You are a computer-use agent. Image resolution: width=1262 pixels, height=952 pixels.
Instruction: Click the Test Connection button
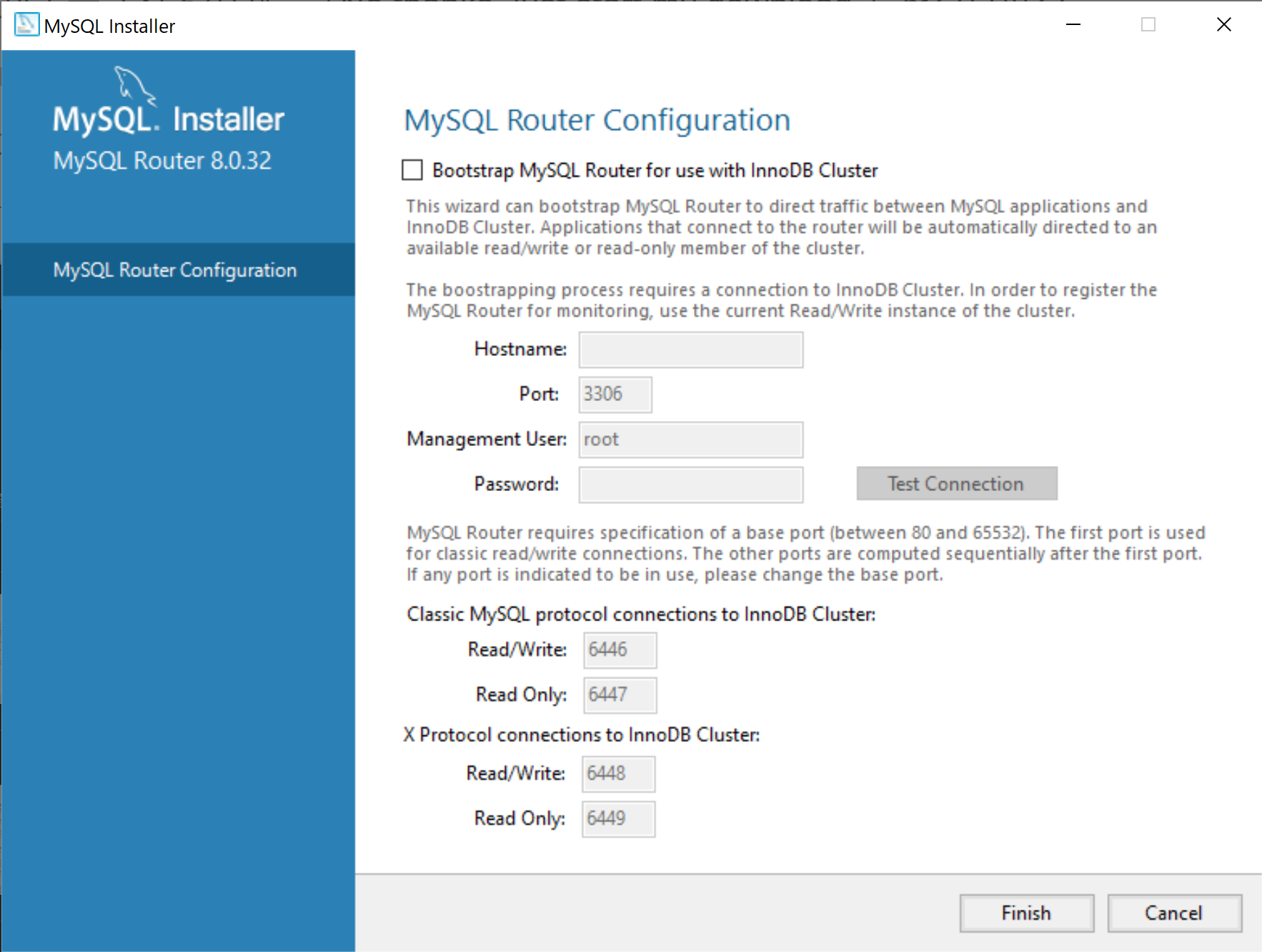(x=956, y=483)
